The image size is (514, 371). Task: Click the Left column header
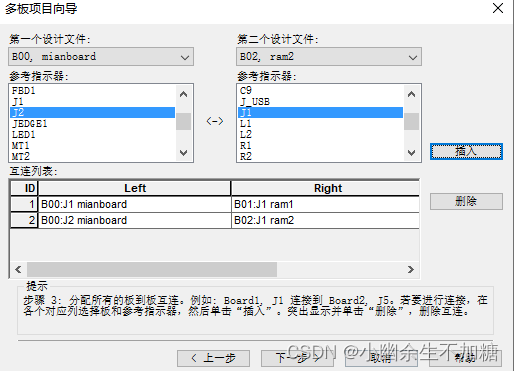point(135,188)
